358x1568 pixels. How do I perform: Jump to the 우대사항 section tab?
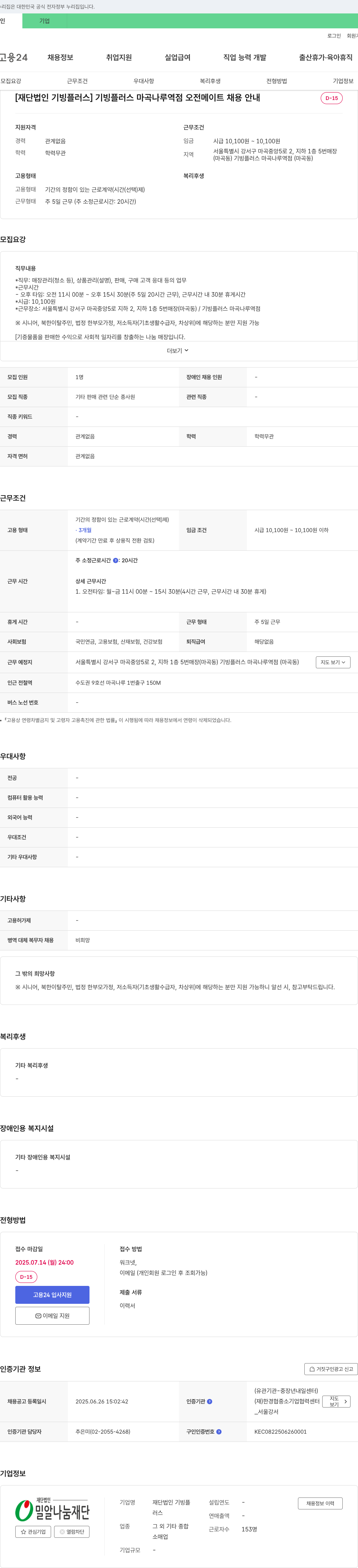[x=144, y=81]
